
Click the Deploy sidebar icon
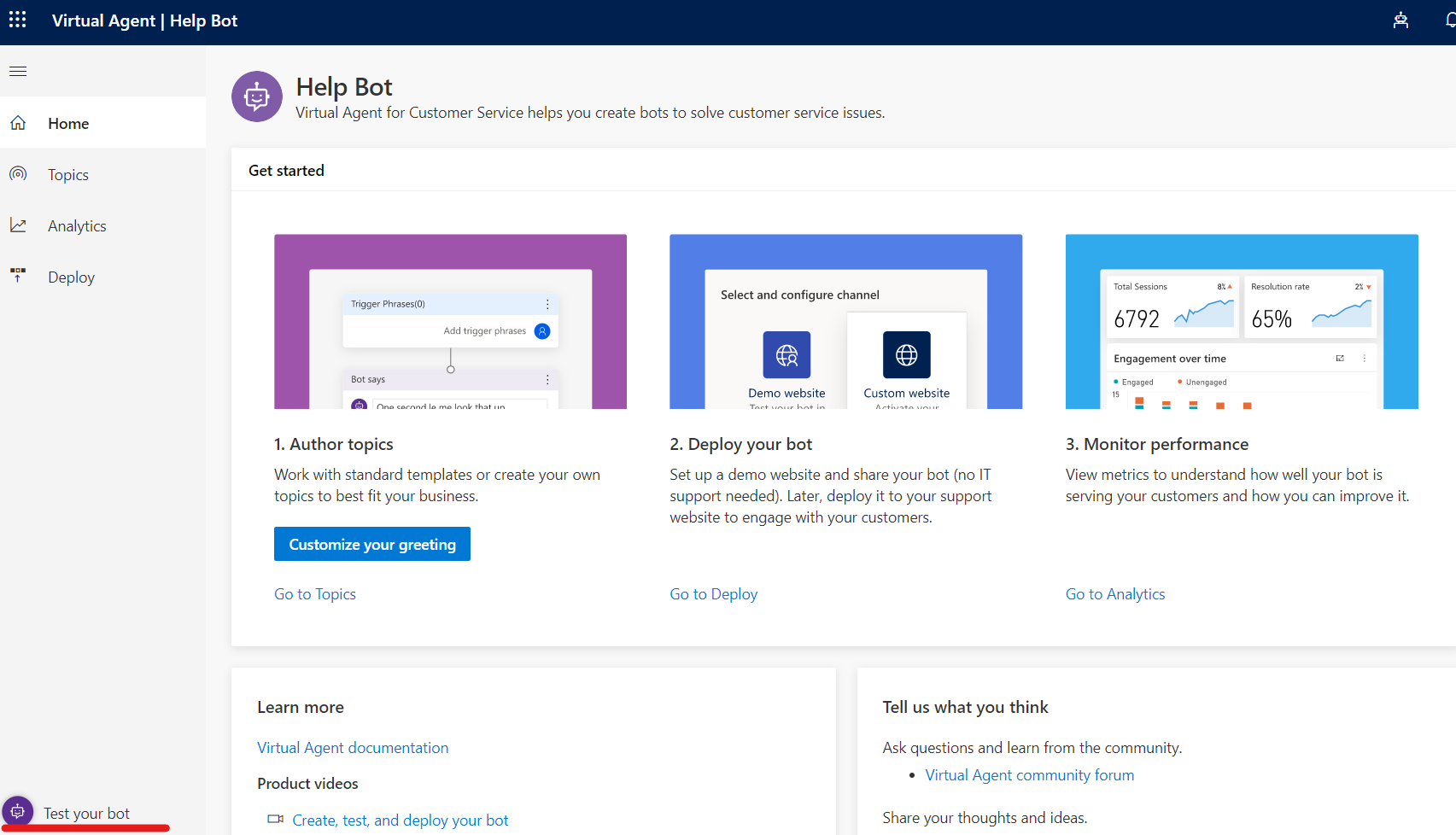pyautogui.click(x=18, y=275)
